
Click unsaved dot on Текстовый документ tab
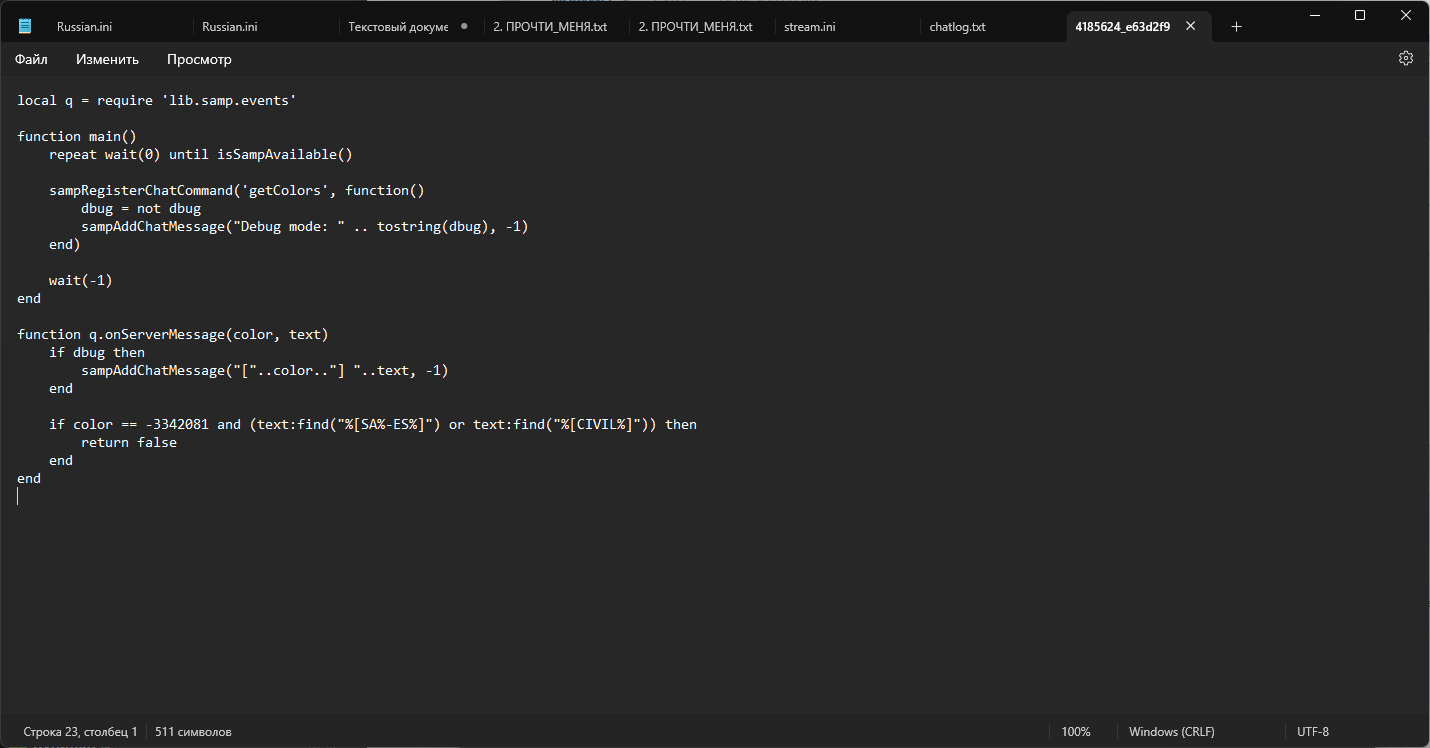[464, 27]
